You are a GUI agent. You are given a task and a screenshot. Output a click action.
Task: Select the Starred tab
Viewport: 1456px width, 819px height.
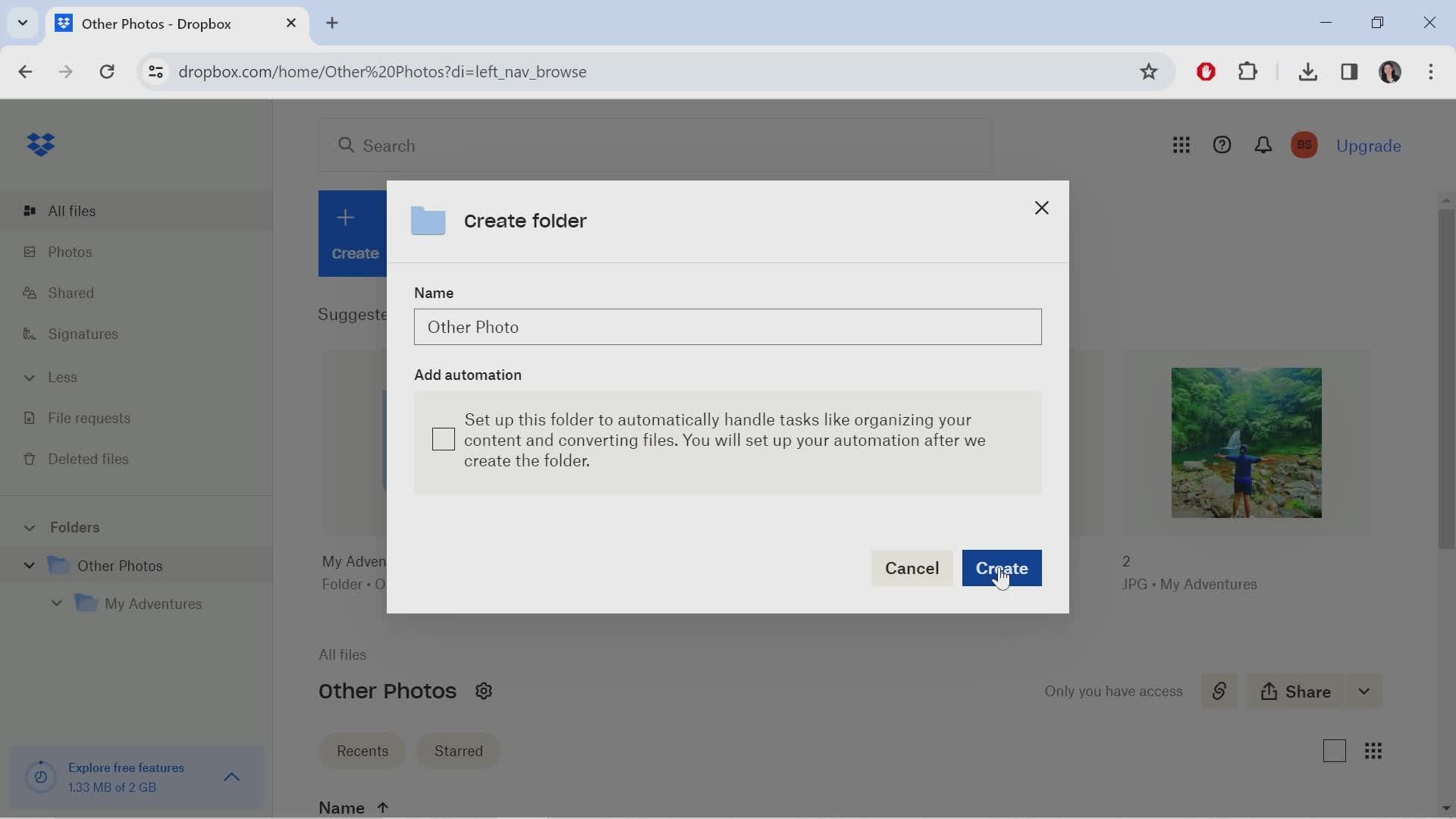coord(459,751)
